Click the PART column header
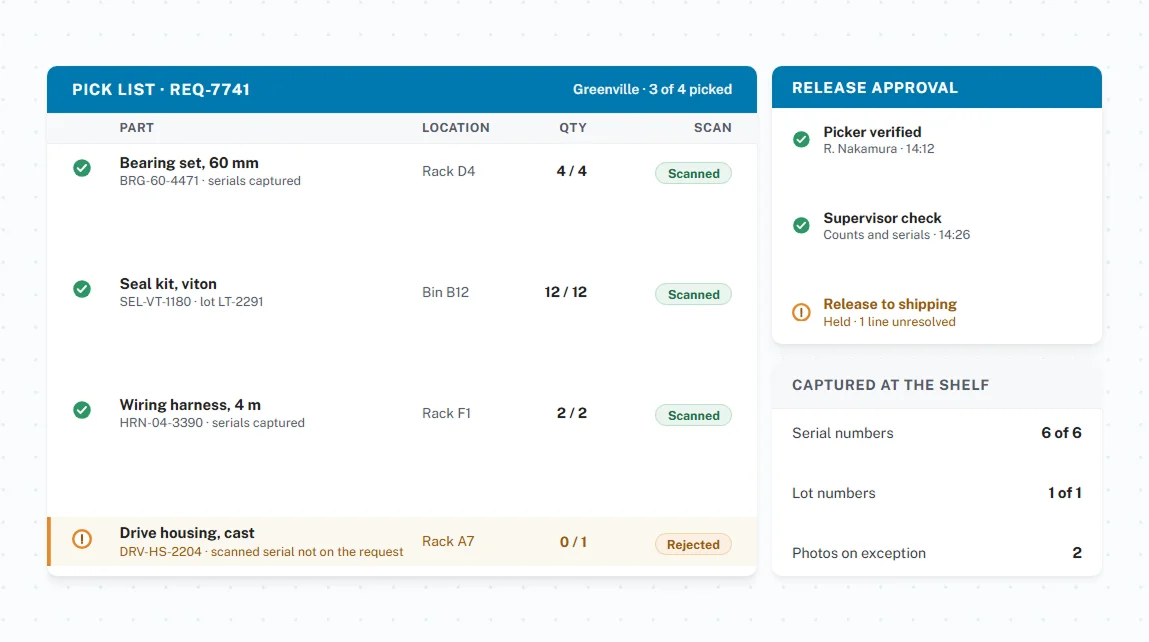1149x642 pixels. pyautogui.click(x=137, y=128)
